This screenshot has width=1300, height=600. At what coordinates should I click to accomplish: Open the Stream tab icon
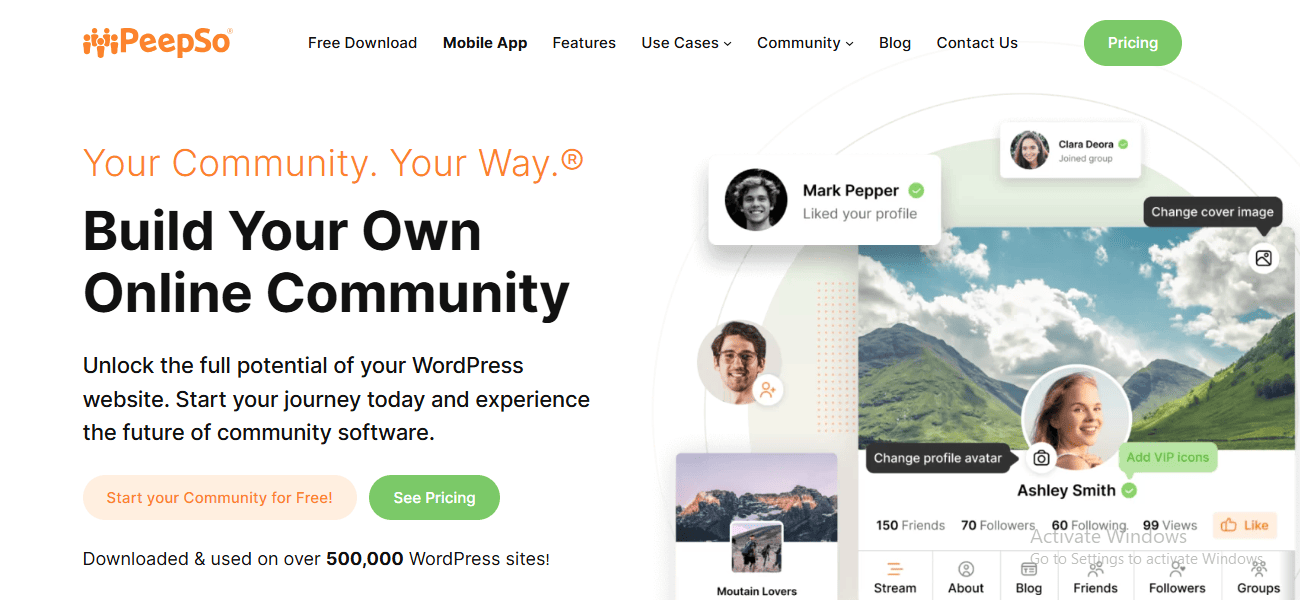895,569
